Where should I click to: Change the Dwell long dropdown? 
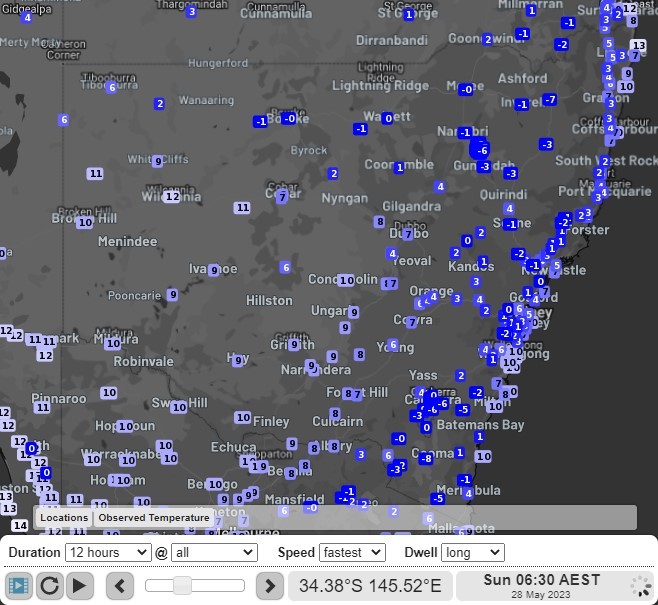470,552
